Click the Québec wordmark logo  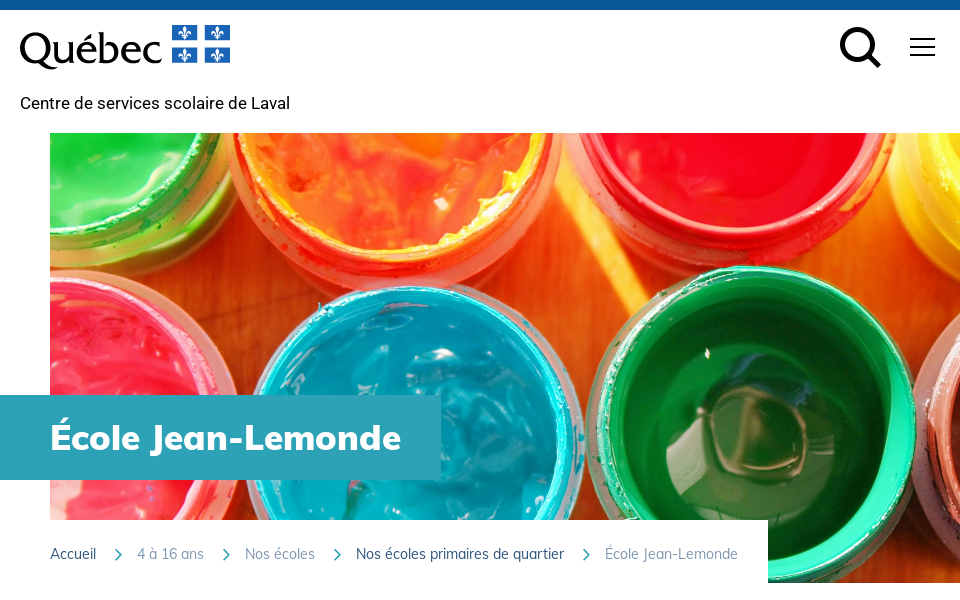[x=91, y=49]
